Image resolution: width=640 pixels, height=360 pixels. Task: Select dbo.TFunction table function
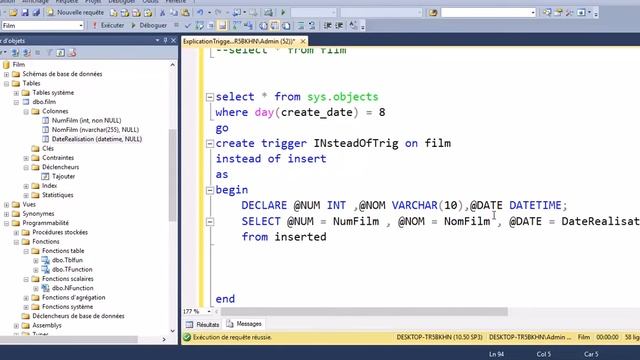[72, 269]
